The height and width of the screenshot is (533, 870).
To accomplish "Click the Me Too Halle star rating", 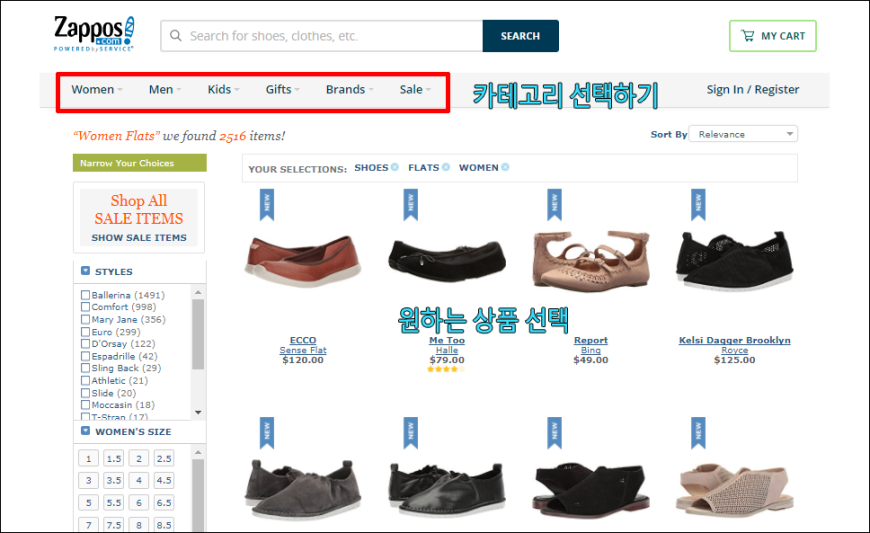I will click(447, 369).
